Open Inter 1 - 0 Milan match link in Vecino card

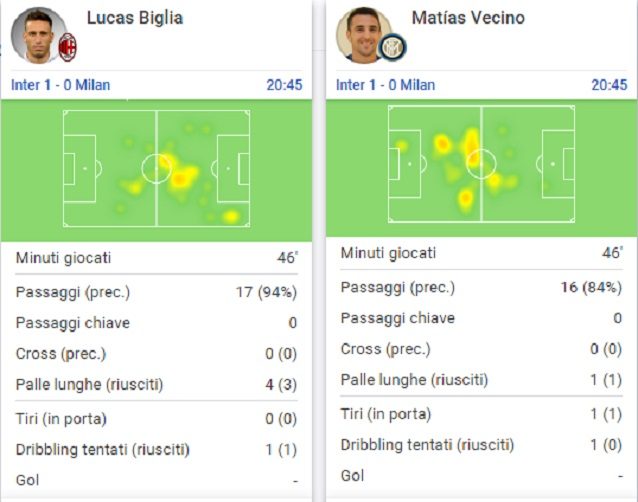pyautogui.click(x=385, y=85)
